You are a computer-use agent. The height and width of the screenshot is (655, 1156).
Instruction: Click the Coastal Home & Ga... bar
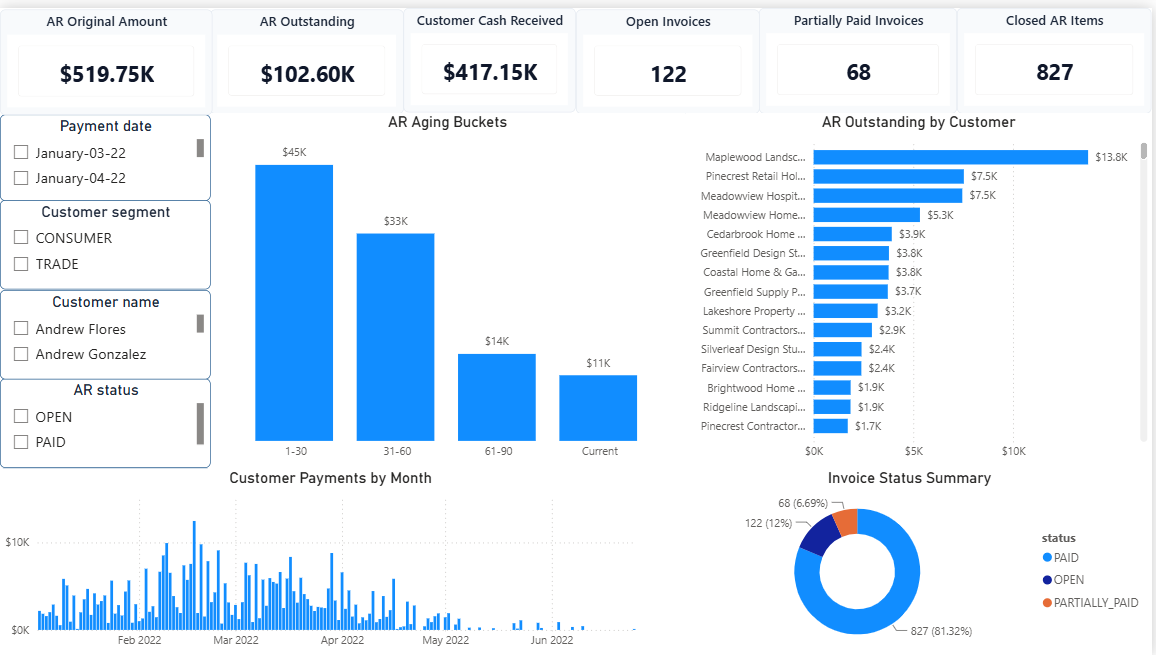coord(851,272)
